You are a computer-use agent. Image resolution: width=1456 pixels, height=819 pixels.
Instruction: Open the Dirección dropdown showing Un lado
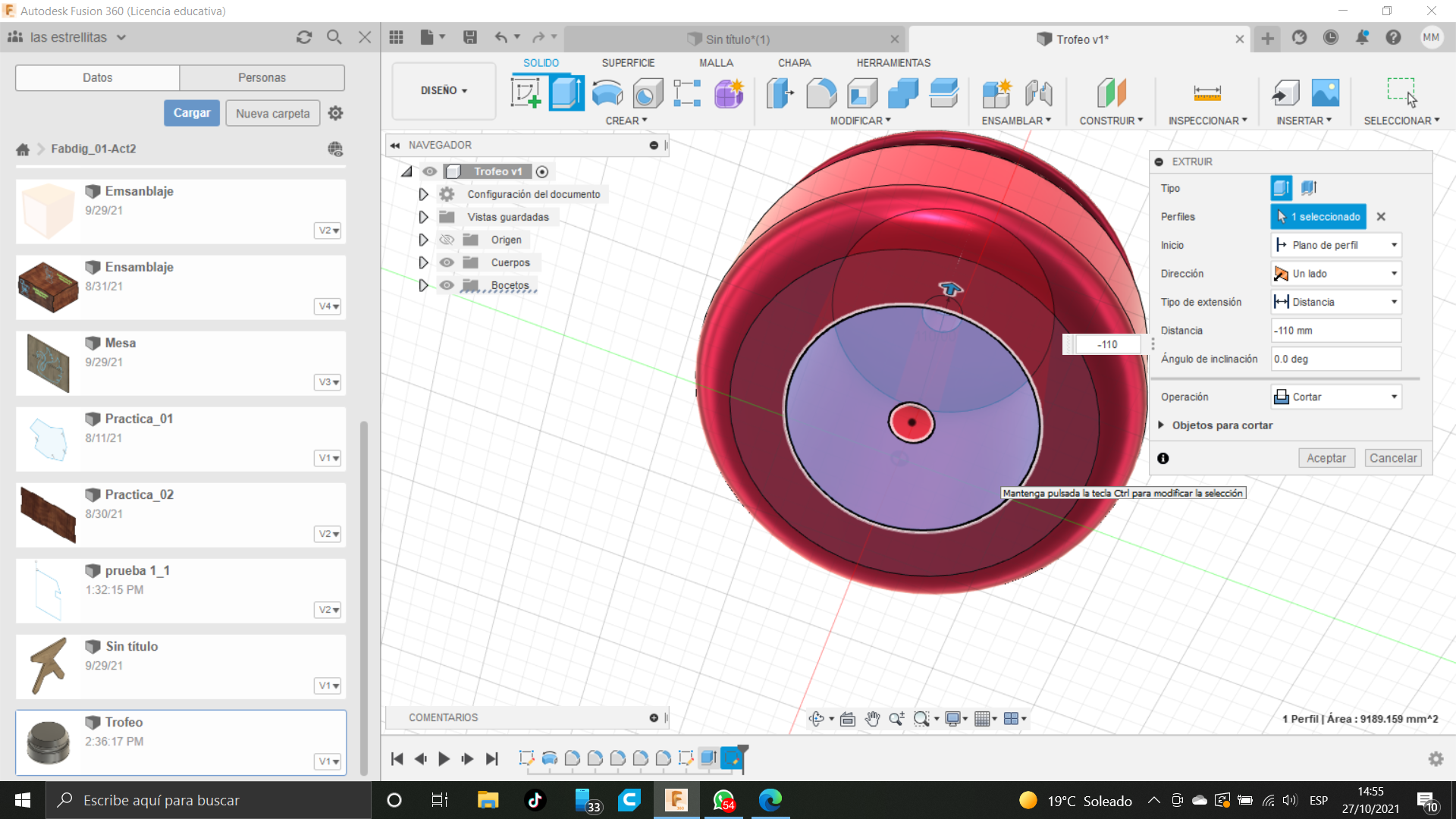pos(1335,274)
